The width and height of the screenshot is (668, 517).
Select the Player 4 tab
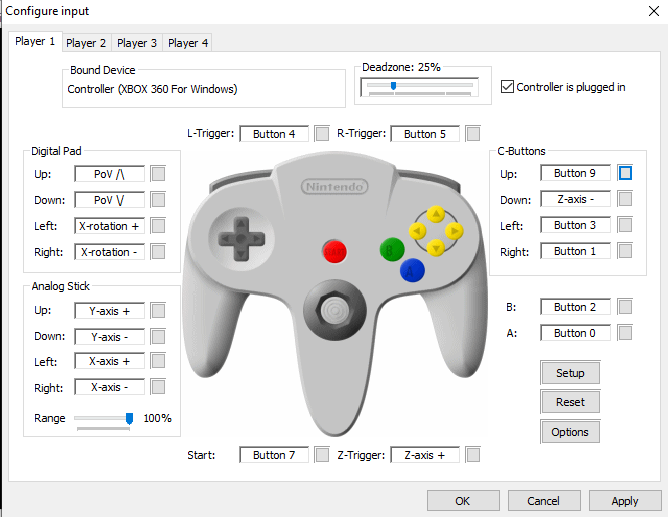pos(188,43)
